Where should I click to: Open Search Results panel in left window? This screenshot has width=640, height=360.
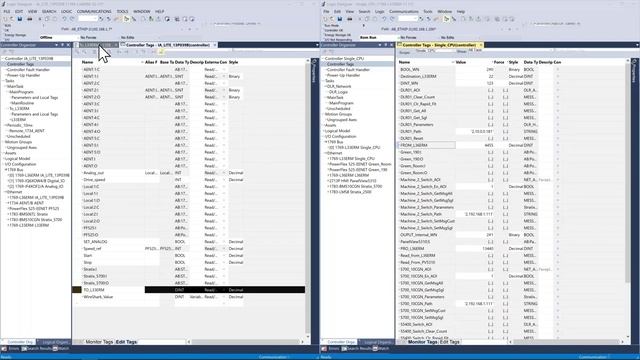click(x=36, y=349)
